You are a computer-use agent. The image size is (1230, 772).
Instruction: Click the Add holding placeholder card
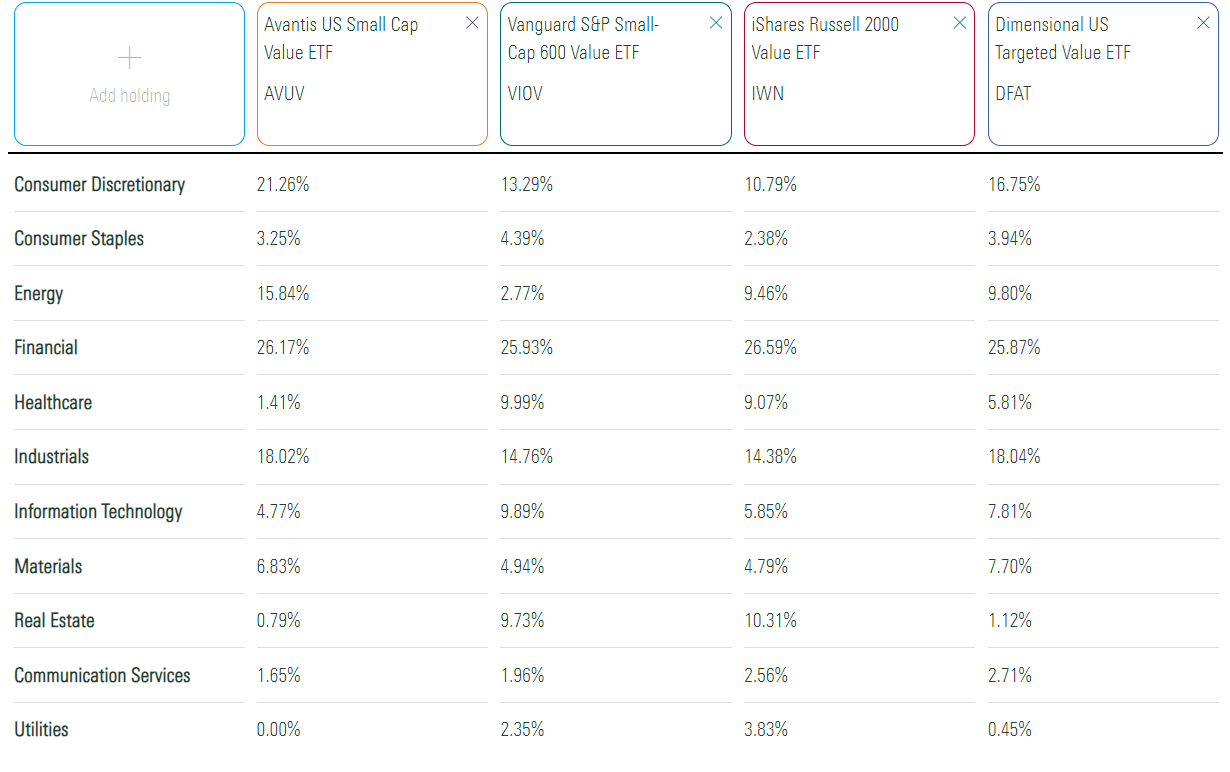pyautogui.click(x=129, y=74)
